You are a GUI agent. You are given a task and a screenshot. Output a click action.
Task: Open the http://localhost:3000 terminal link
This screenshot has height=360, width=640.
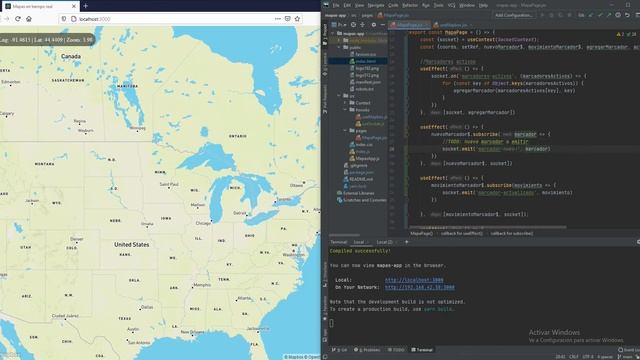point(414,280)
